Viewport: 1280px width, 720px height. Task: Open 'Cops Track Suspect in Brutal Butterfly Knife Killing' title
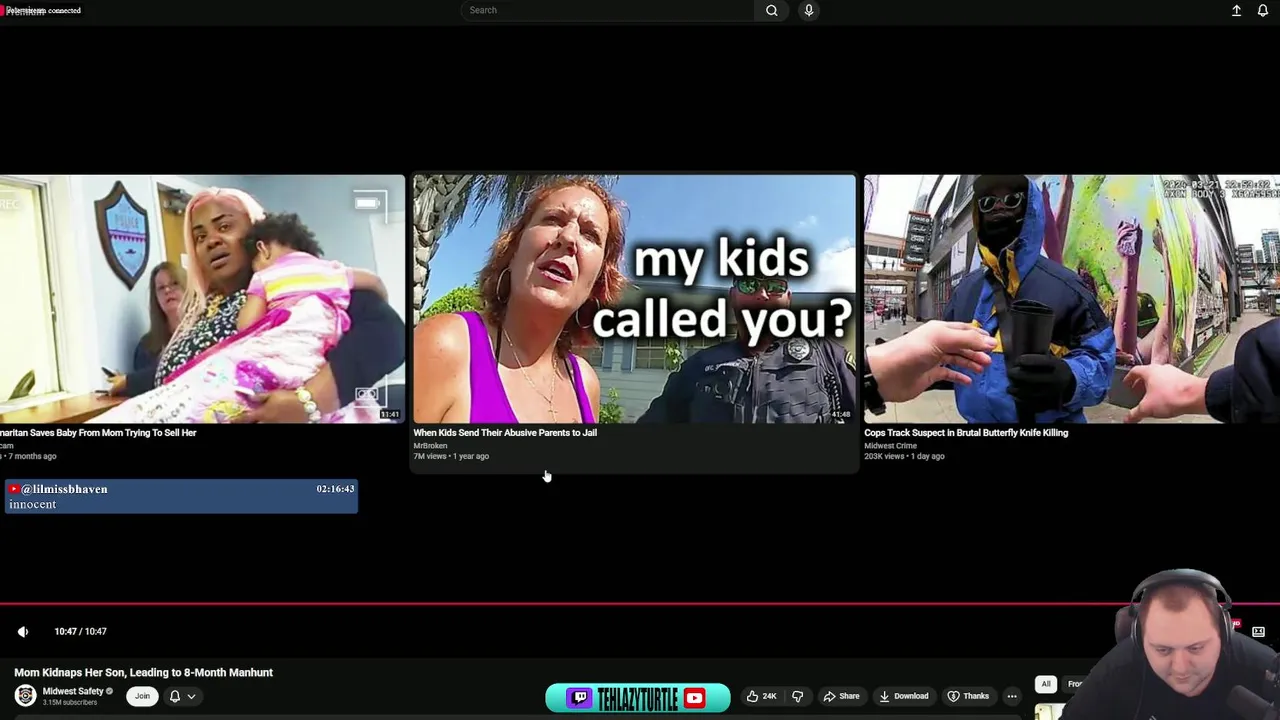tap(966, 433)
